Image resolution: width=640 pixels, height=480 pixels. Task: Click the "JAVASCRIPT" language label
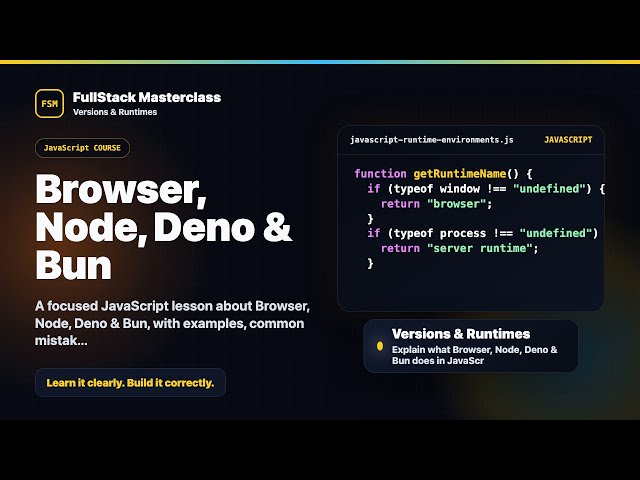point(568,140)
